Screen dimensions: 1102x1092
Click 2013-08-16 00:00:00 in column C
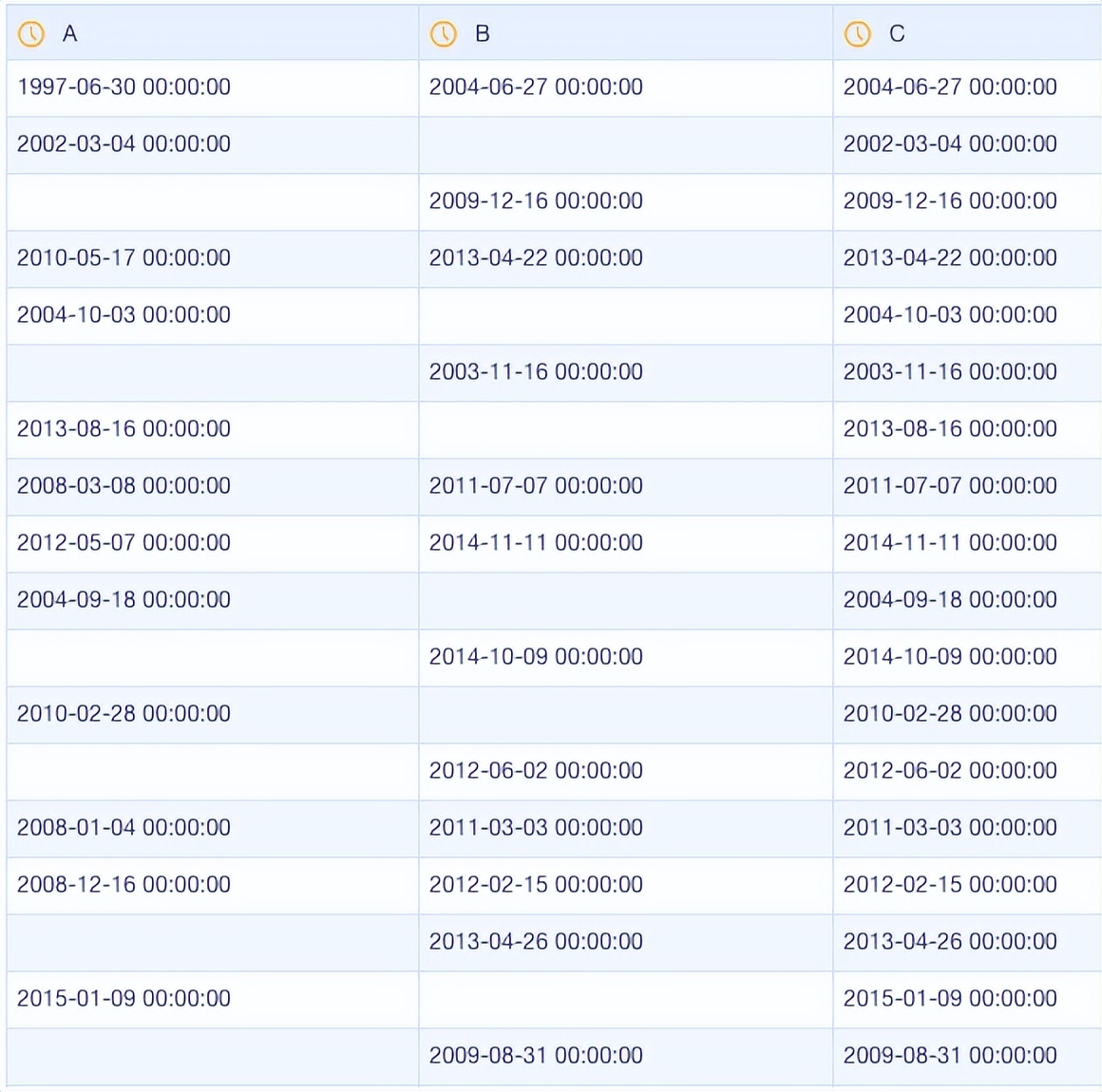click(950, 428)
